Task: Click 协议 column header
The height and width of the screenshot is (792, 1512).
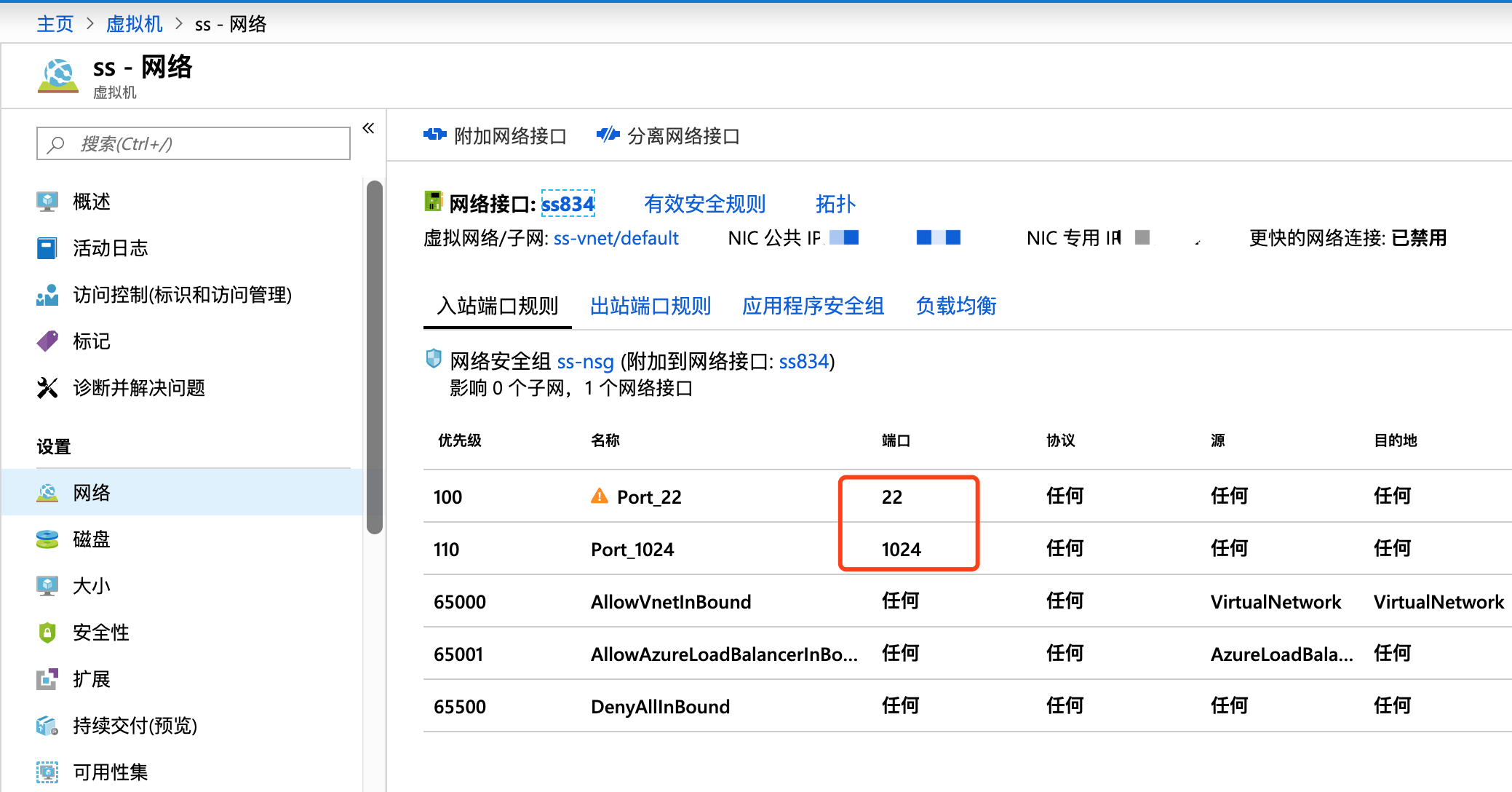Action: click(x=1061, y=440)
